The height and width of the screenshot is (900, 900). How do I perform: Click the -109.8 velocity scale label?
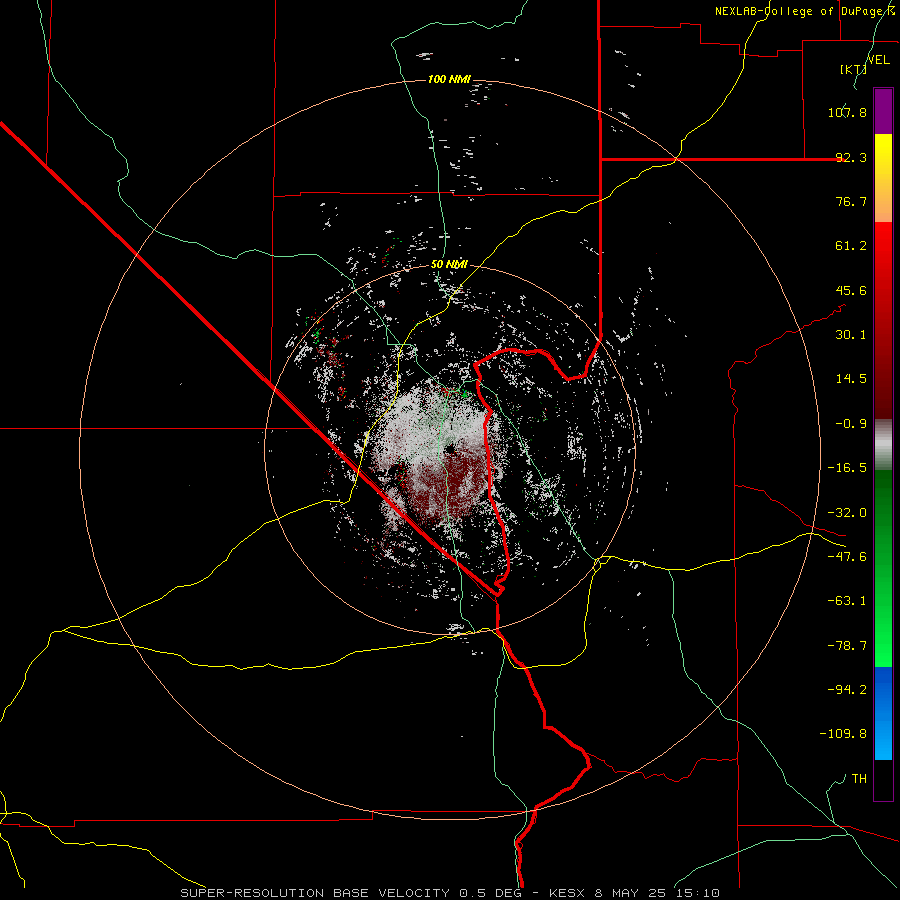pyautogui.click(x=843, y=734)
